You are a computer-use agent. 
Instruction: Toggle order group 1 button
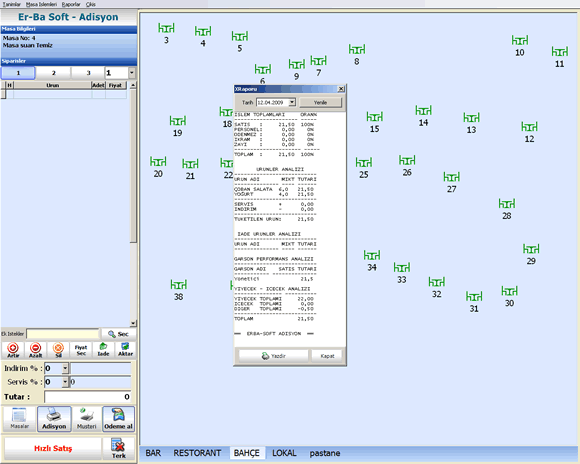coord(18,73)
